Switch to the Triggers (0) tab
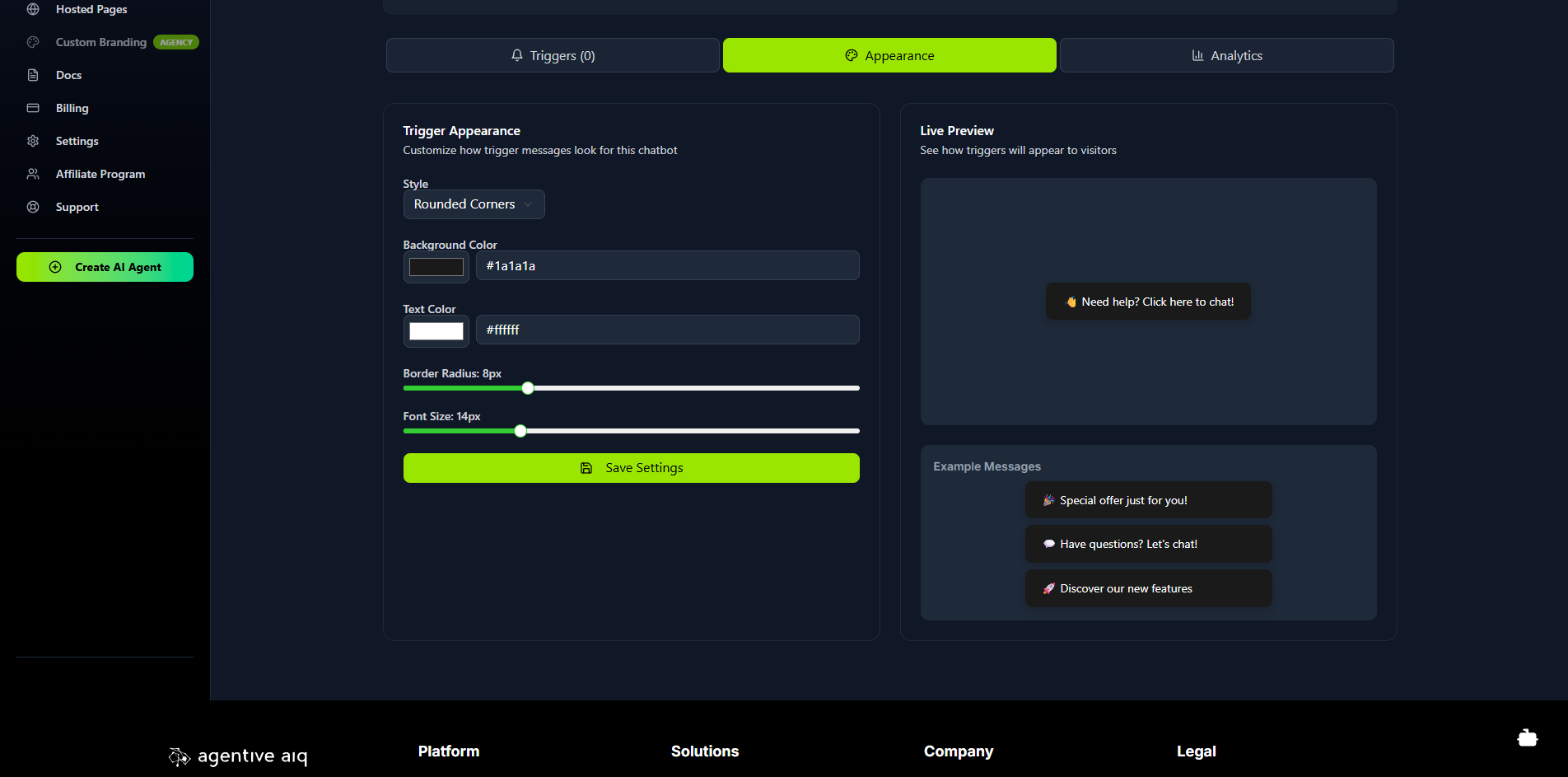The height and width of the screenshot is (777, 1568). [x=553, y=55]
